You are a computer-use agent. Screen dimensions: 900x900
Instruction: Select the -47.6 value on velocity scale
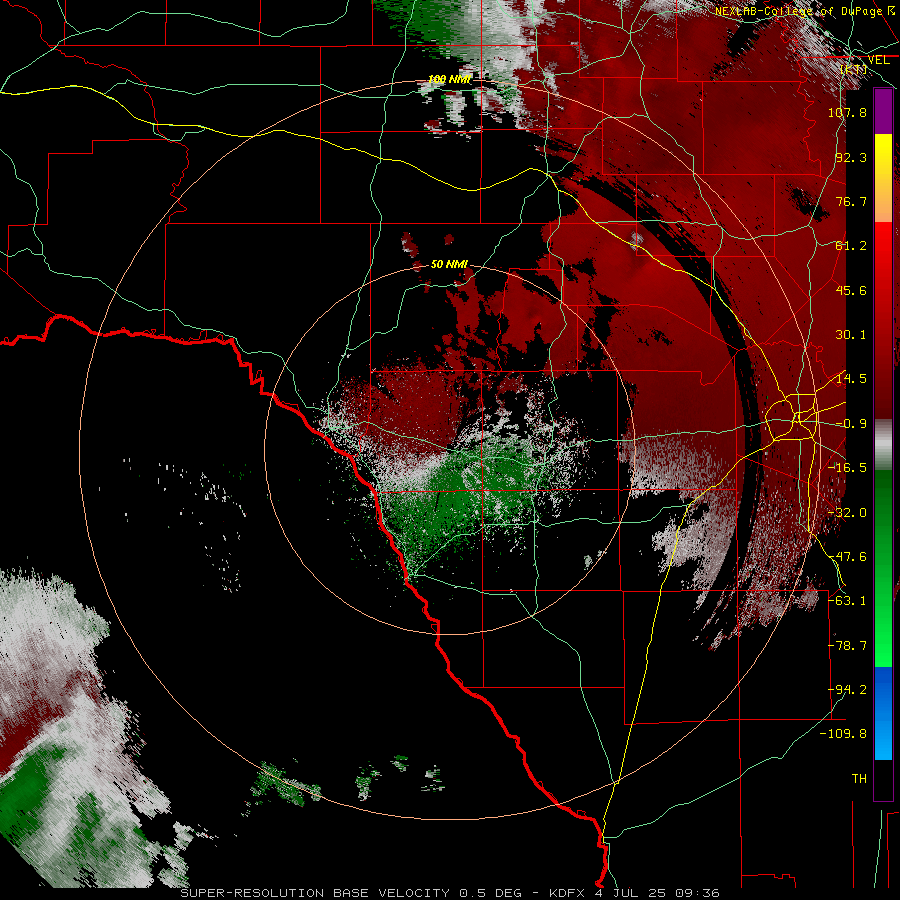[x=847, y=557]
